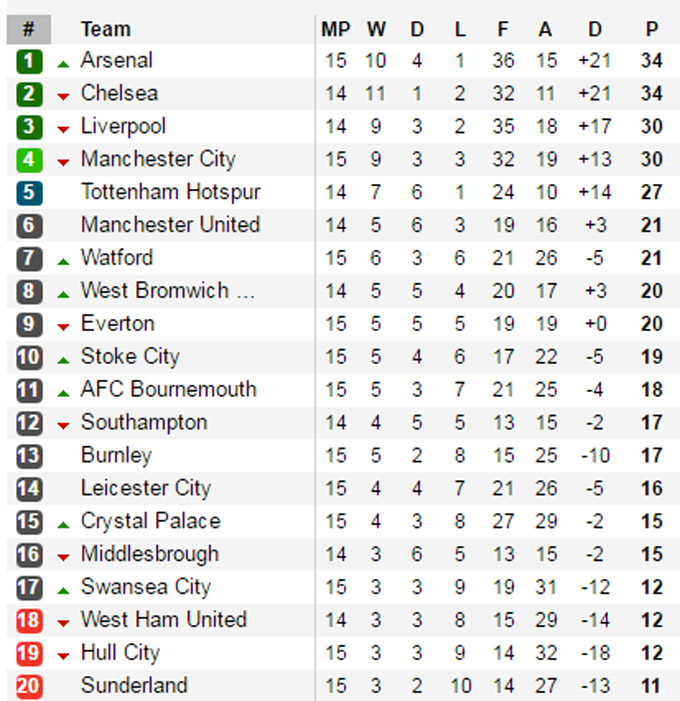Open the Leicester City team link
Image resolution: width=680 pixels, height=701 pixels.
[x=146, y=488]
